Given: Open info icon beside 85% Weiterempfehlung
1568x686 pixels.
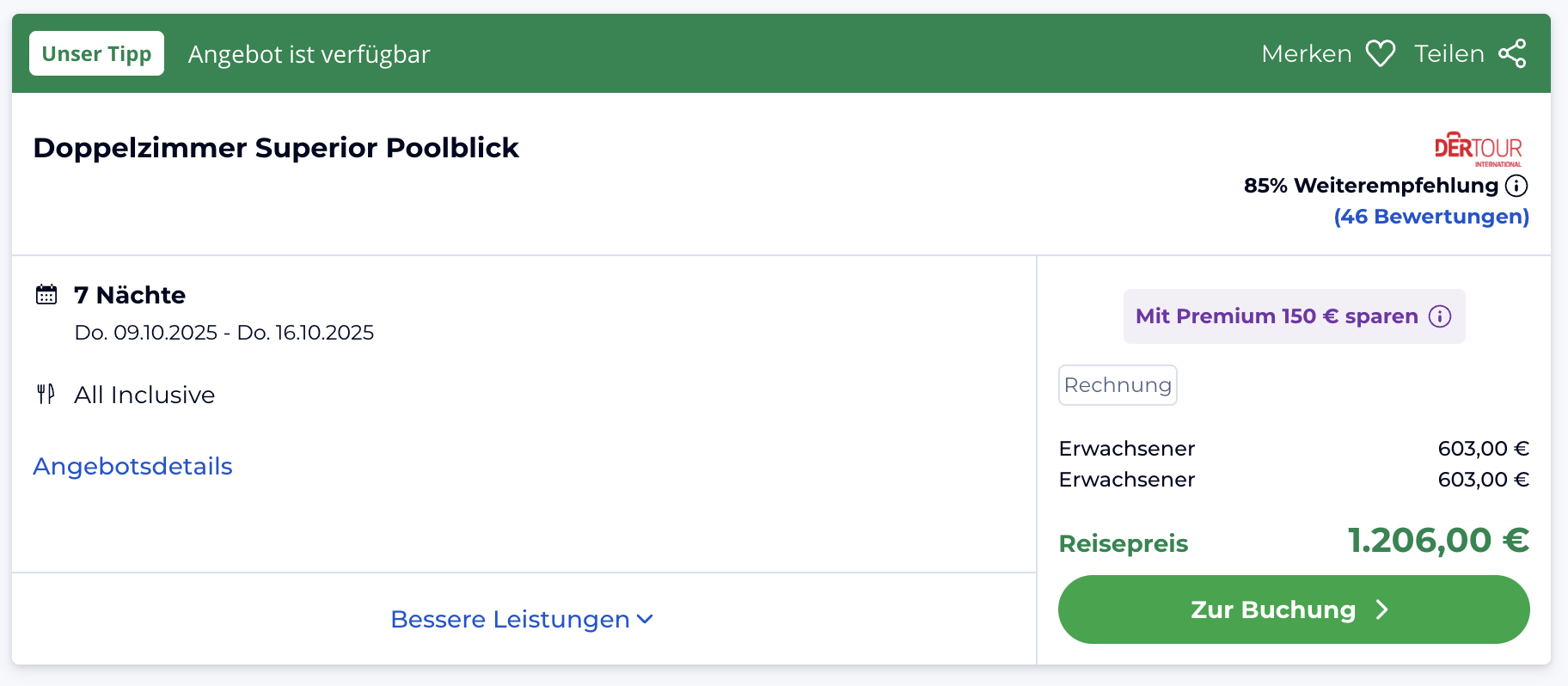Looking at the screenshot, I should 1516,186.
